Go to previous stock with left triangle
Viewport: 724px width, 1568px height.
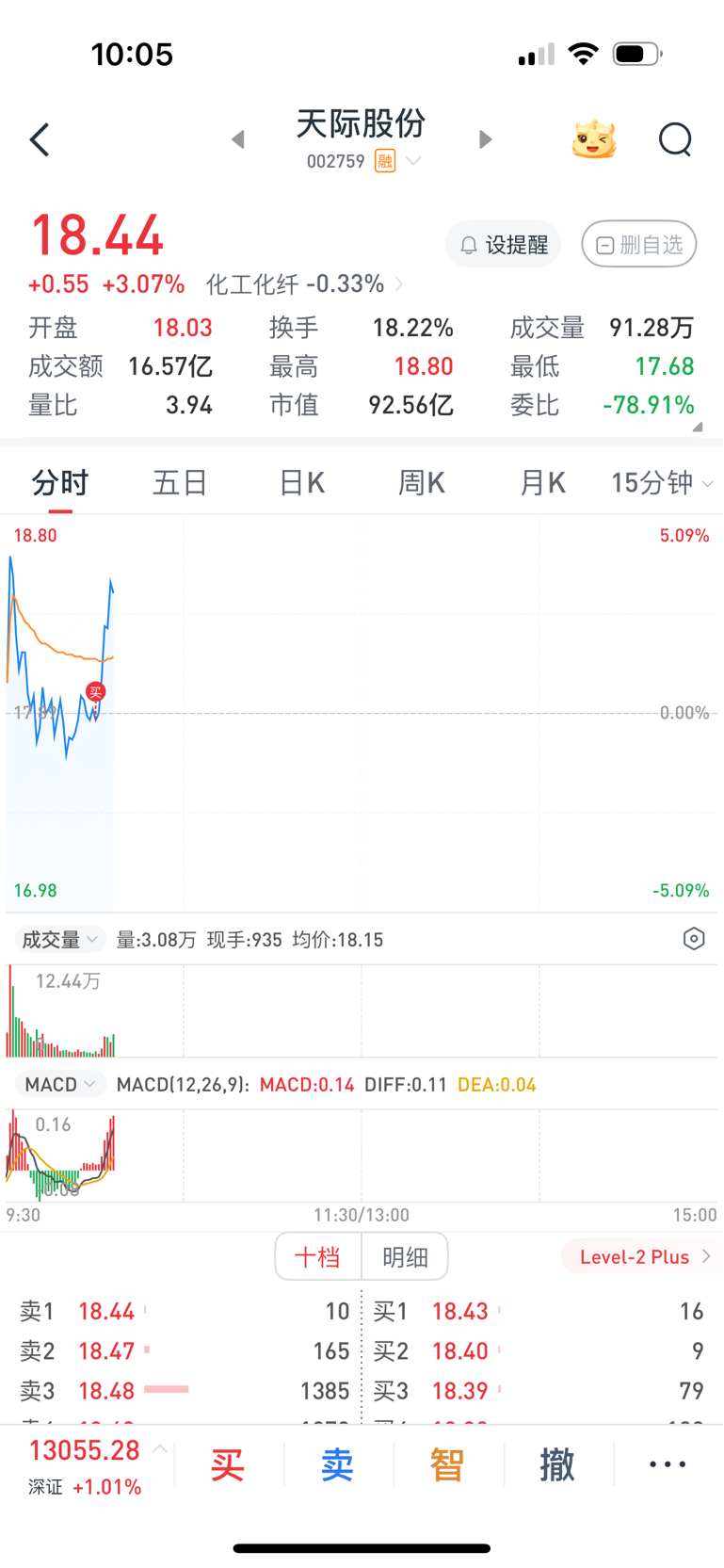(238, 140)
